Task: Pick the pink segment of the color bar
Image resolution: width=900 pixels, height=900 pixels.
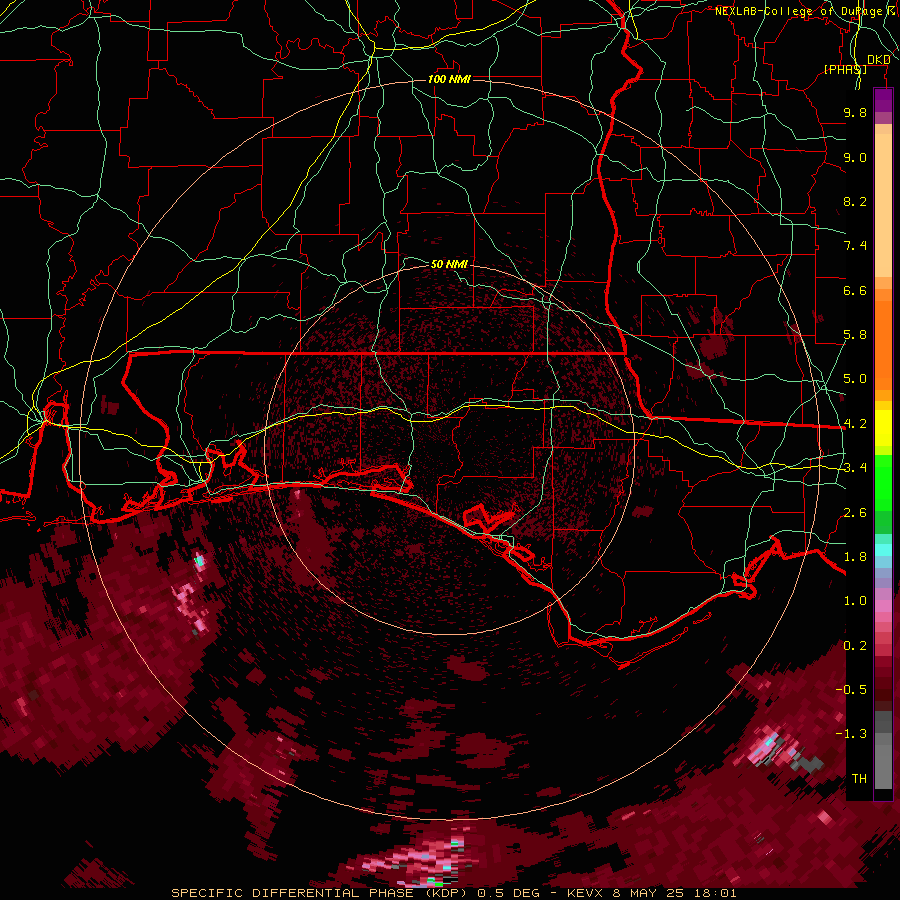Action: coord(883,606)
